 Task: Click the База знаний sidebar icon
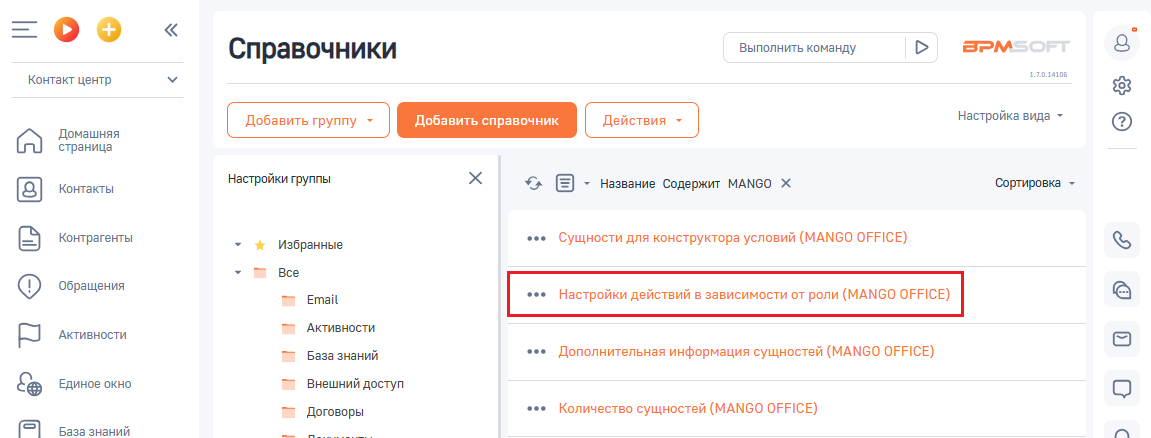(x=29, y=429)
